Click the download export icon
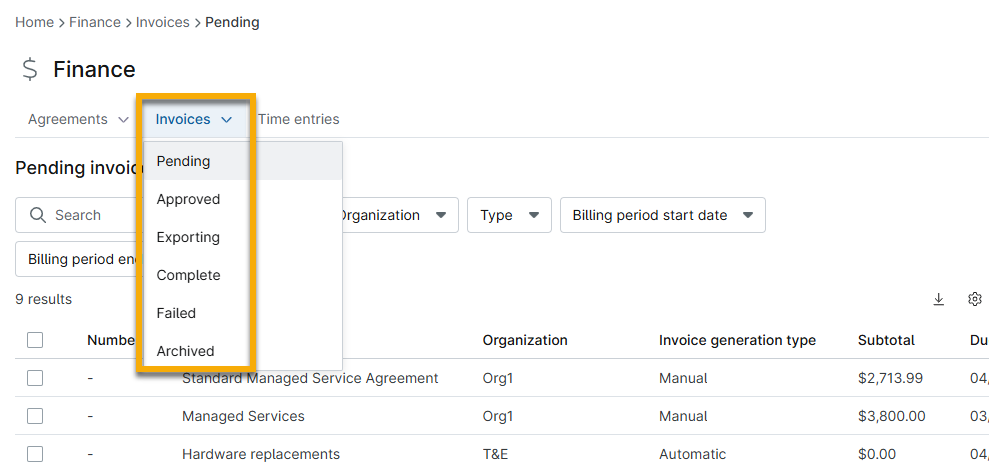Image resolution: width=994 pixels, height=468 pixels. click(939, 299)
